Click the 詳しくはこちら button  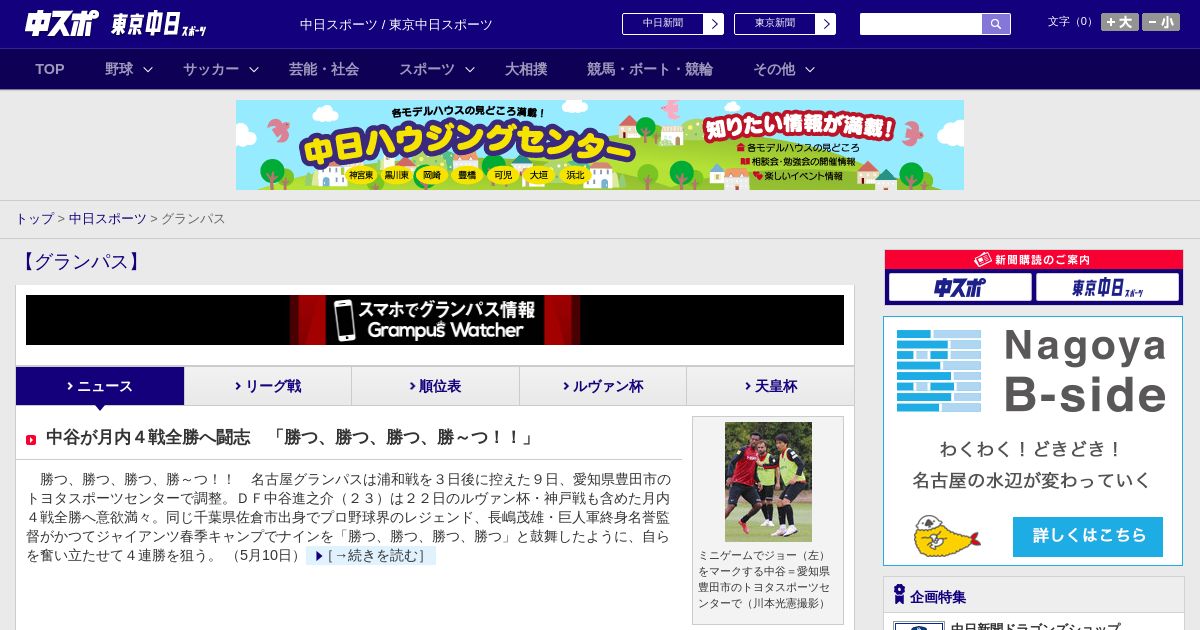pyautogui.click(x=1088, y=537)
